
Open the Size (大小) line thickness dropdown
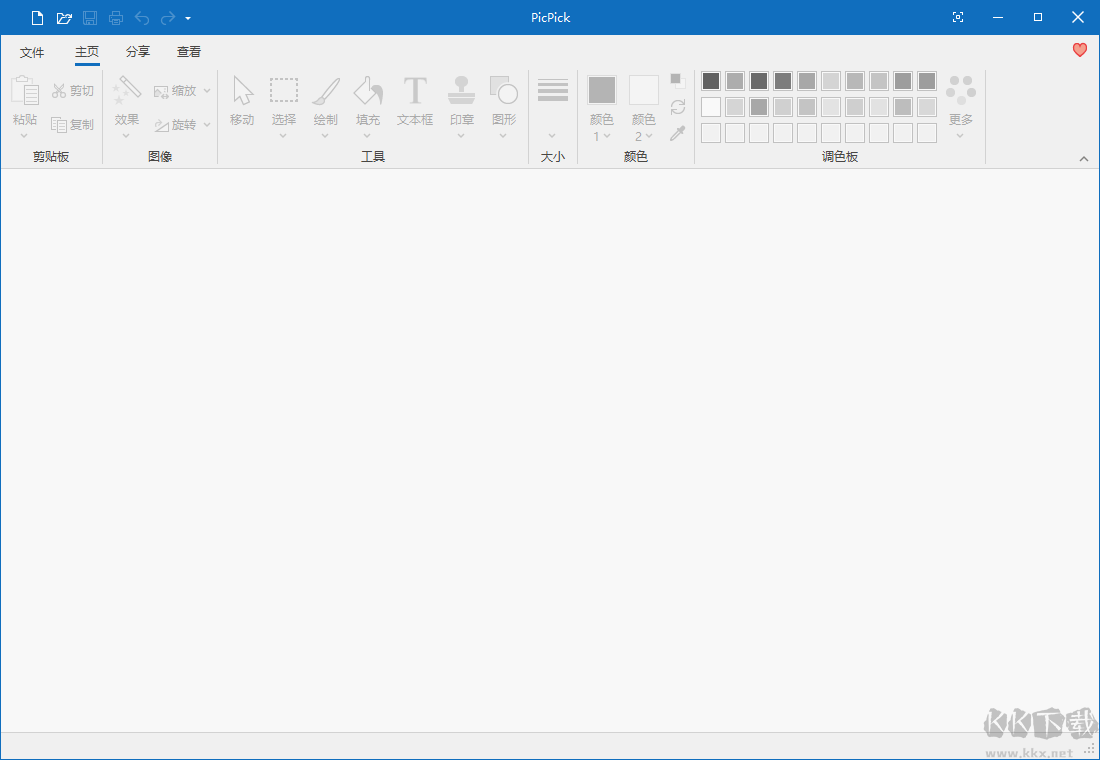[x=553, y=110]
